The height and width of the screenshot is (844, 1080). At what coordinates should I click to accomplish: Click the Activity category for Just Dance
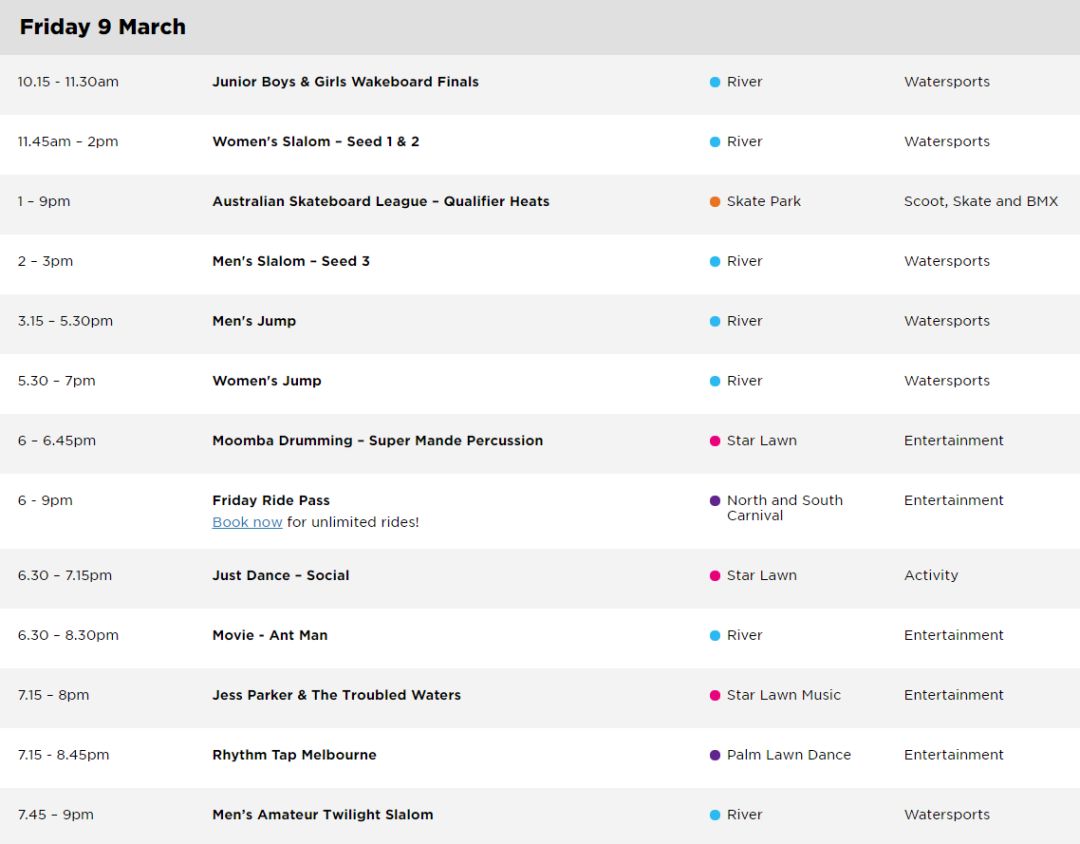931,575
